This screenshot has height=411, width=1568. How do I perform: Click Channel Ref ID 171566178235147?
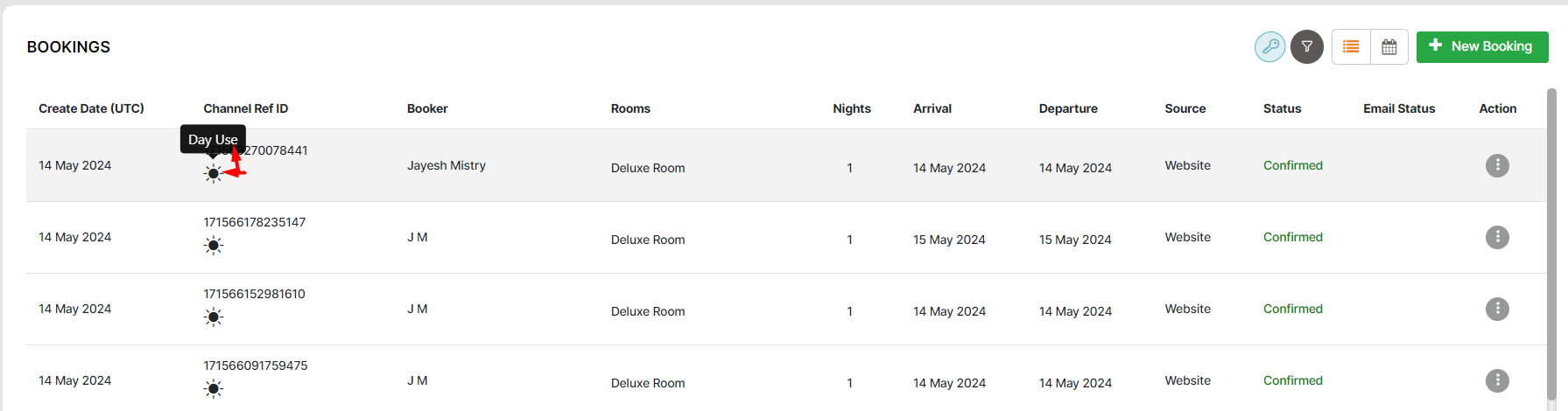pyautogui.click(x=255, y=222)
